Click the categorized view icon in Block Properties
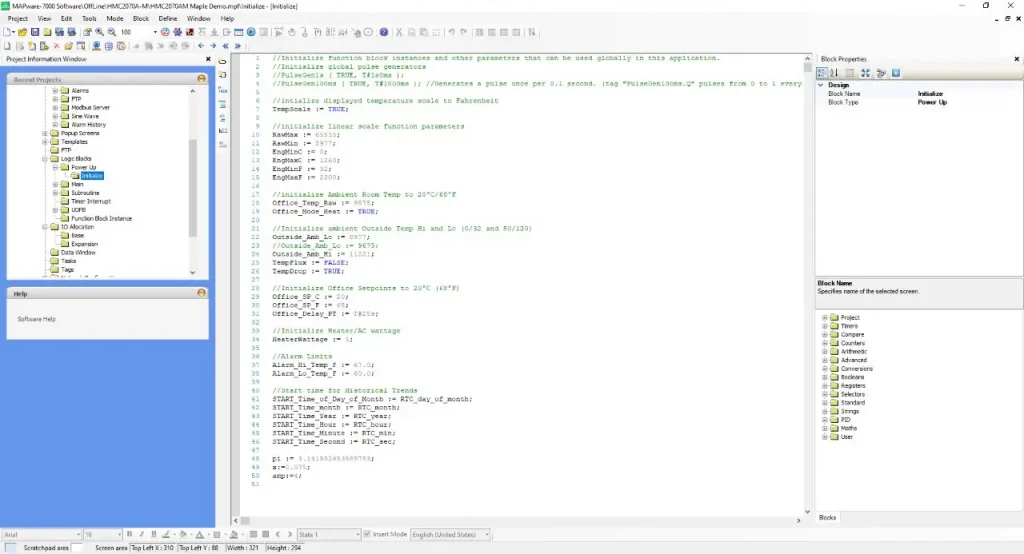 822,73
